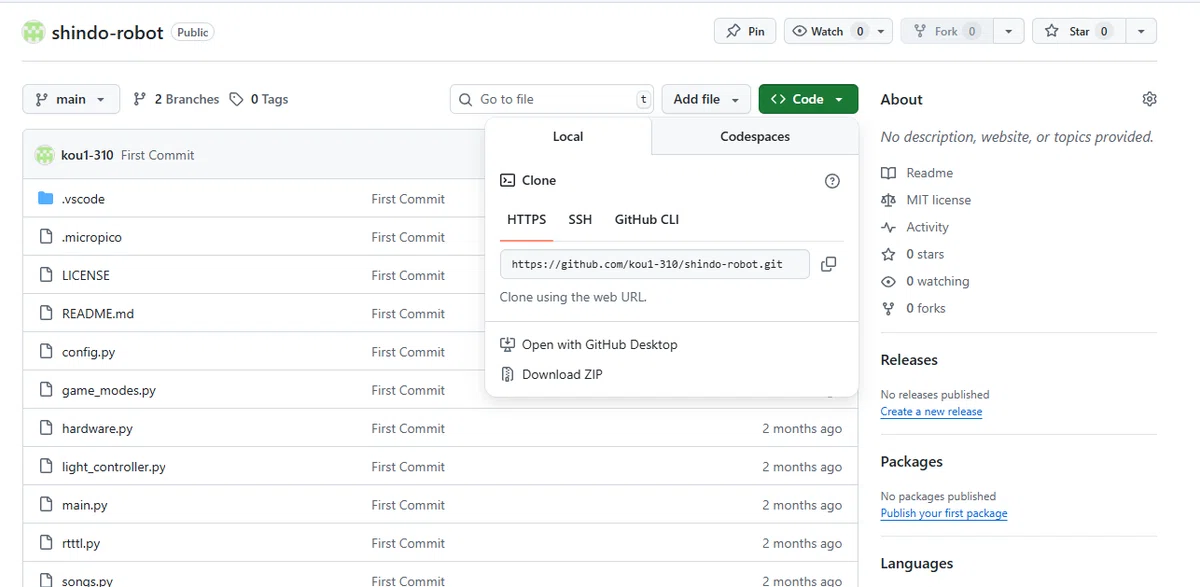Image resolution: width=1200 pixels, height=587 pixels.
Task: Open the README.md file
Action: point(98,313)
